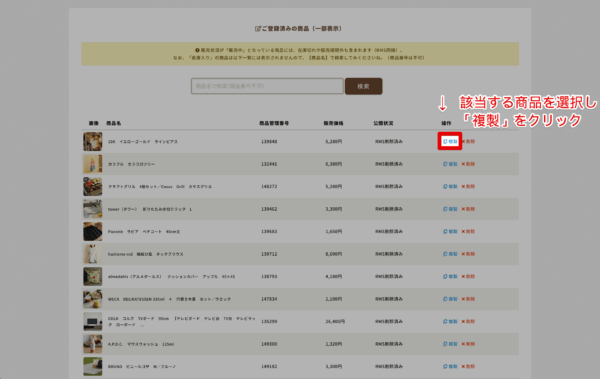The height and width of the screenshot is (379, 600).
Task: Click the product name starting with COLK
Action: [x=181, y=322]
